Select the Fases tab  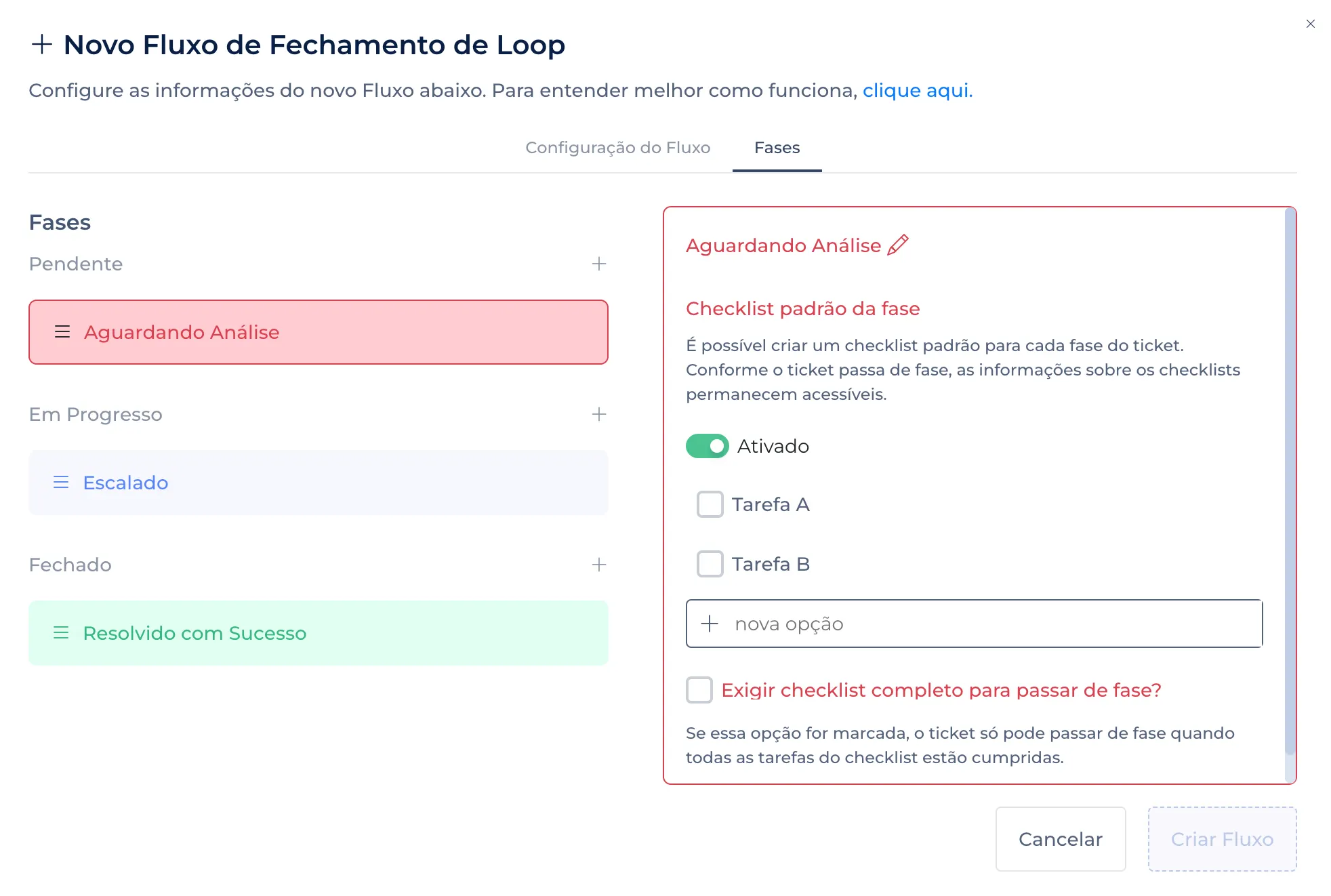pyautogui.click(x=777, y=148)
